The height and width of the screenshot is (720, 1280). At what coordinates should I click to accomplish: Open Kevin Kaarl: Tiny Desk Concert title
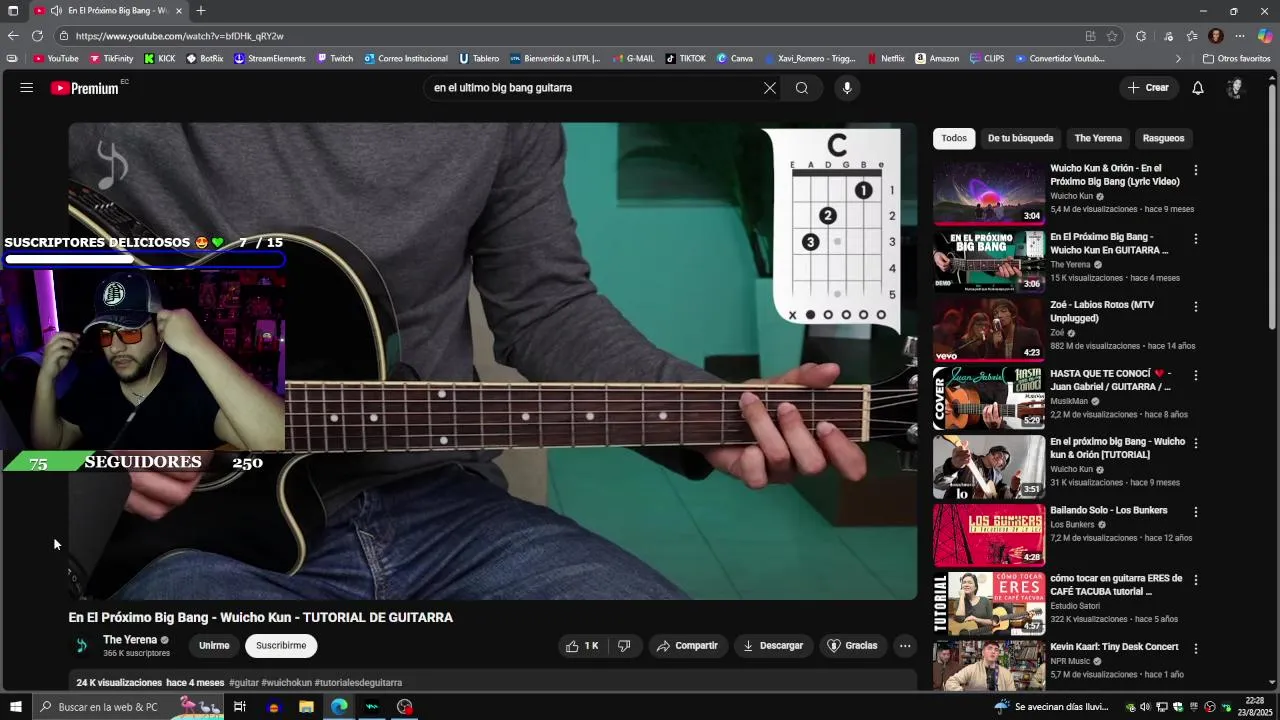(1114, 647)
